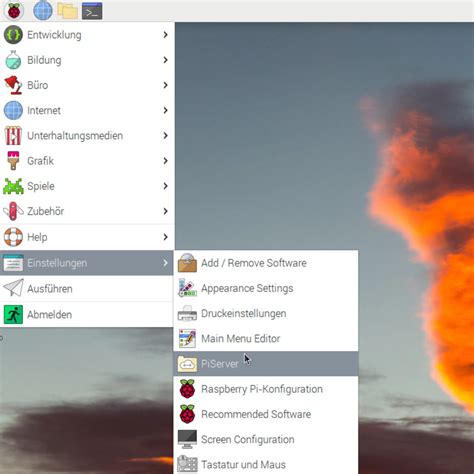Open the Entwicklung menu category
The height and width of the screenshot is (474, 474).
coord(87,35)
